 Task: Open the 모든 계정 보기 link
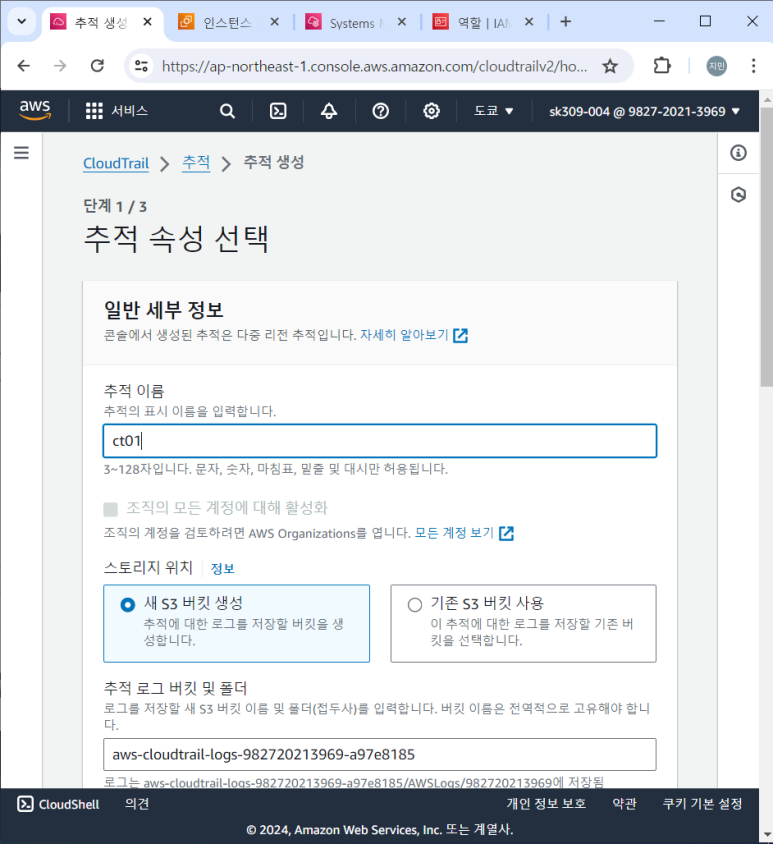pyautogui.click(x=454, y=533)
